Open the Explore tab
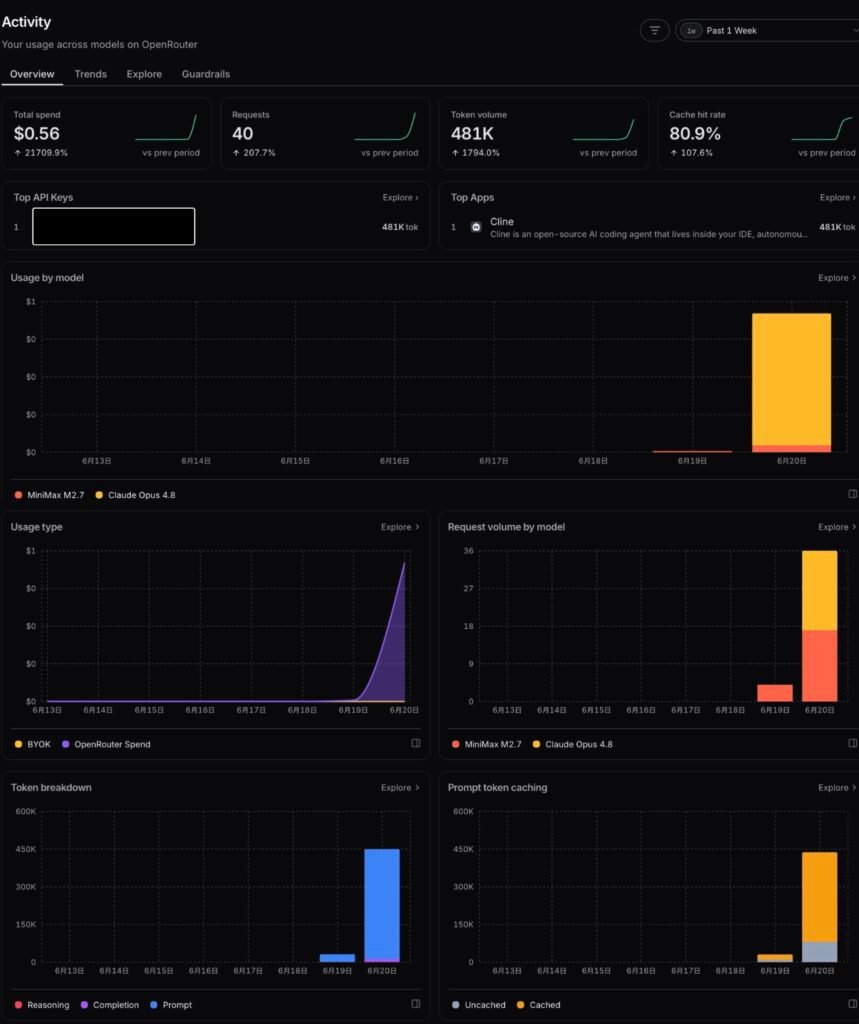The image size is (859, 1024). click(x=144, y=74)
